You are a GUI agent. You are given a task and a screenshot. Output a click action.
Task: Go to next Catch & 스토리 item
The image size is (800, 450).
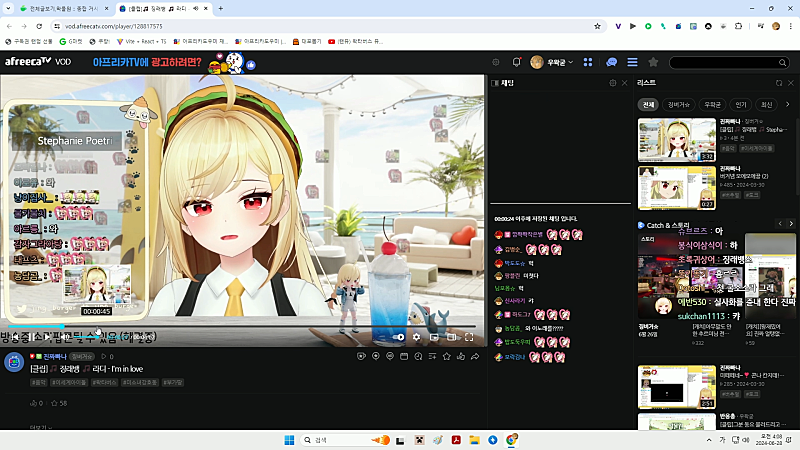click(x=791, y=224)
